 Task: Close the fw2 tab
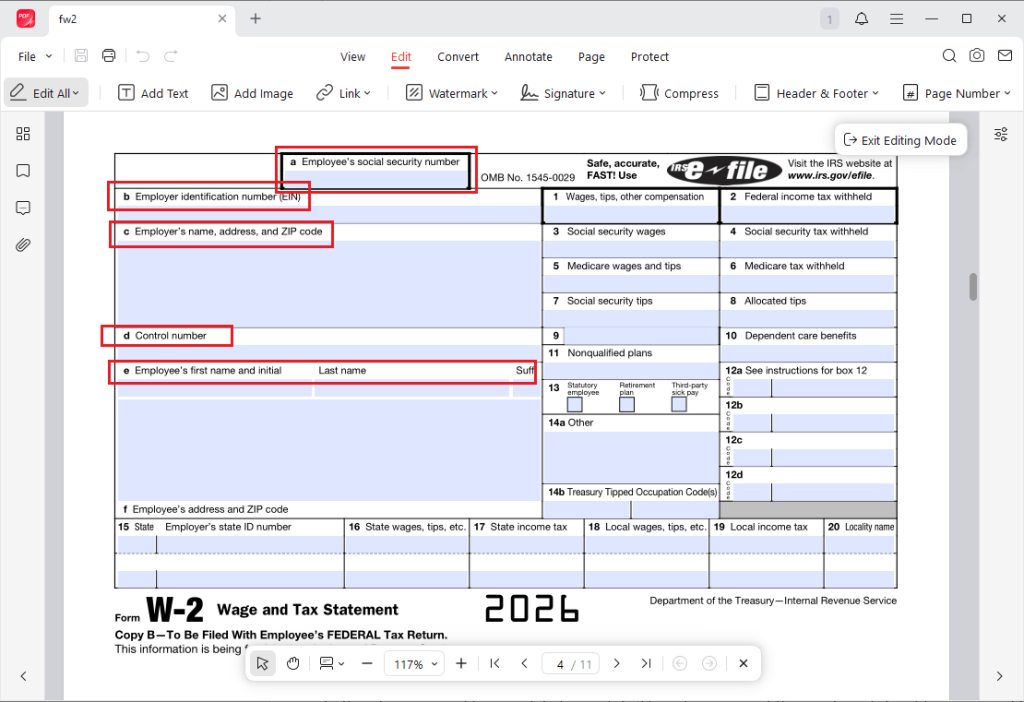point(222,19)
